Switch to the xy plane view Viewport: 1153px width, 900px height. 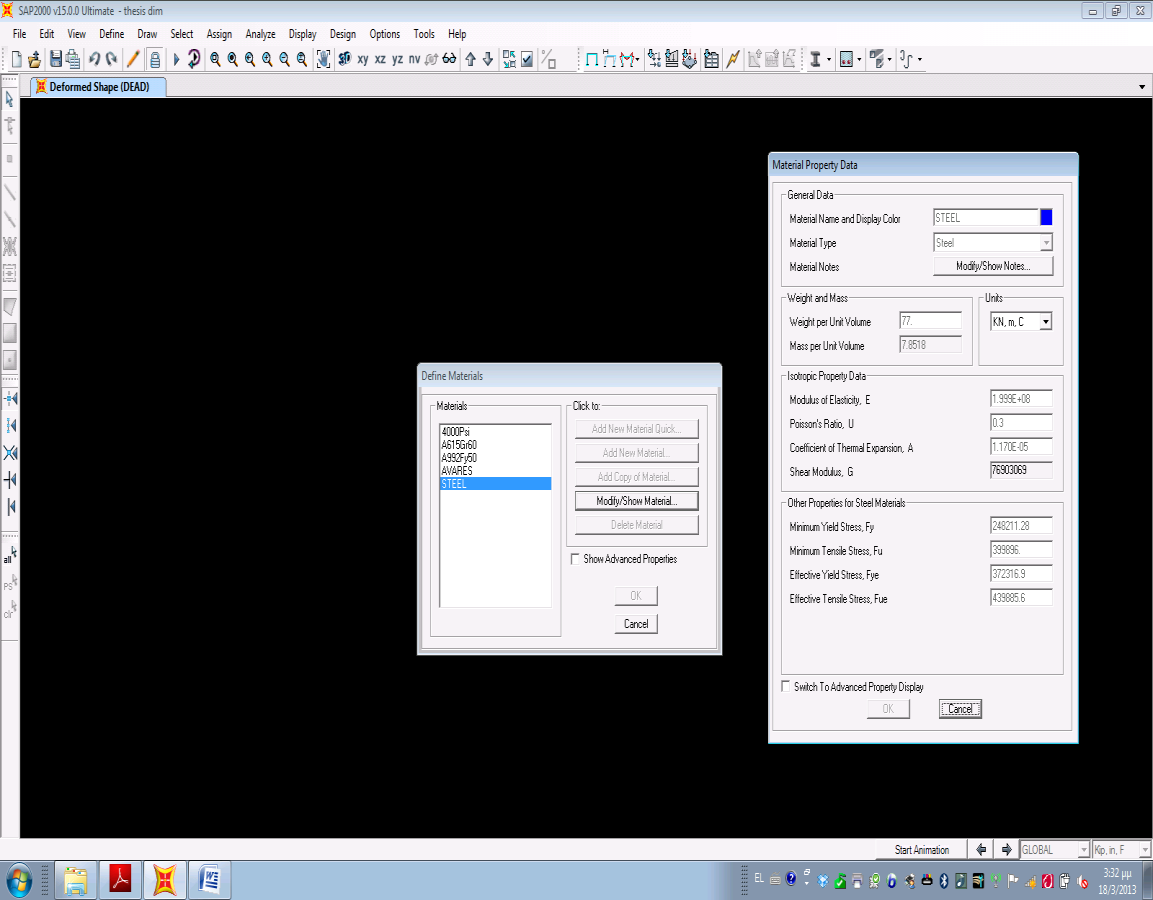[x=363, y=60]
